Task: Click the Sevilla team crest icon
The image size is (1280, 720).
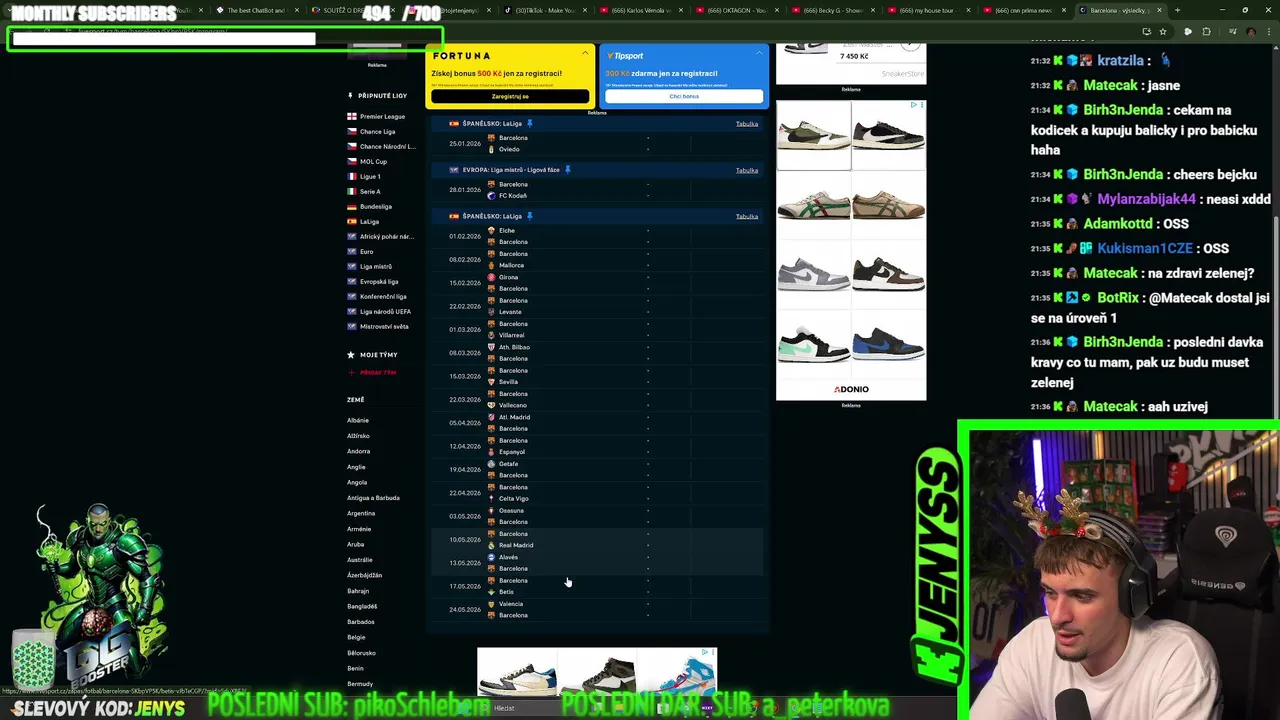Action: (x=491, y=382)
